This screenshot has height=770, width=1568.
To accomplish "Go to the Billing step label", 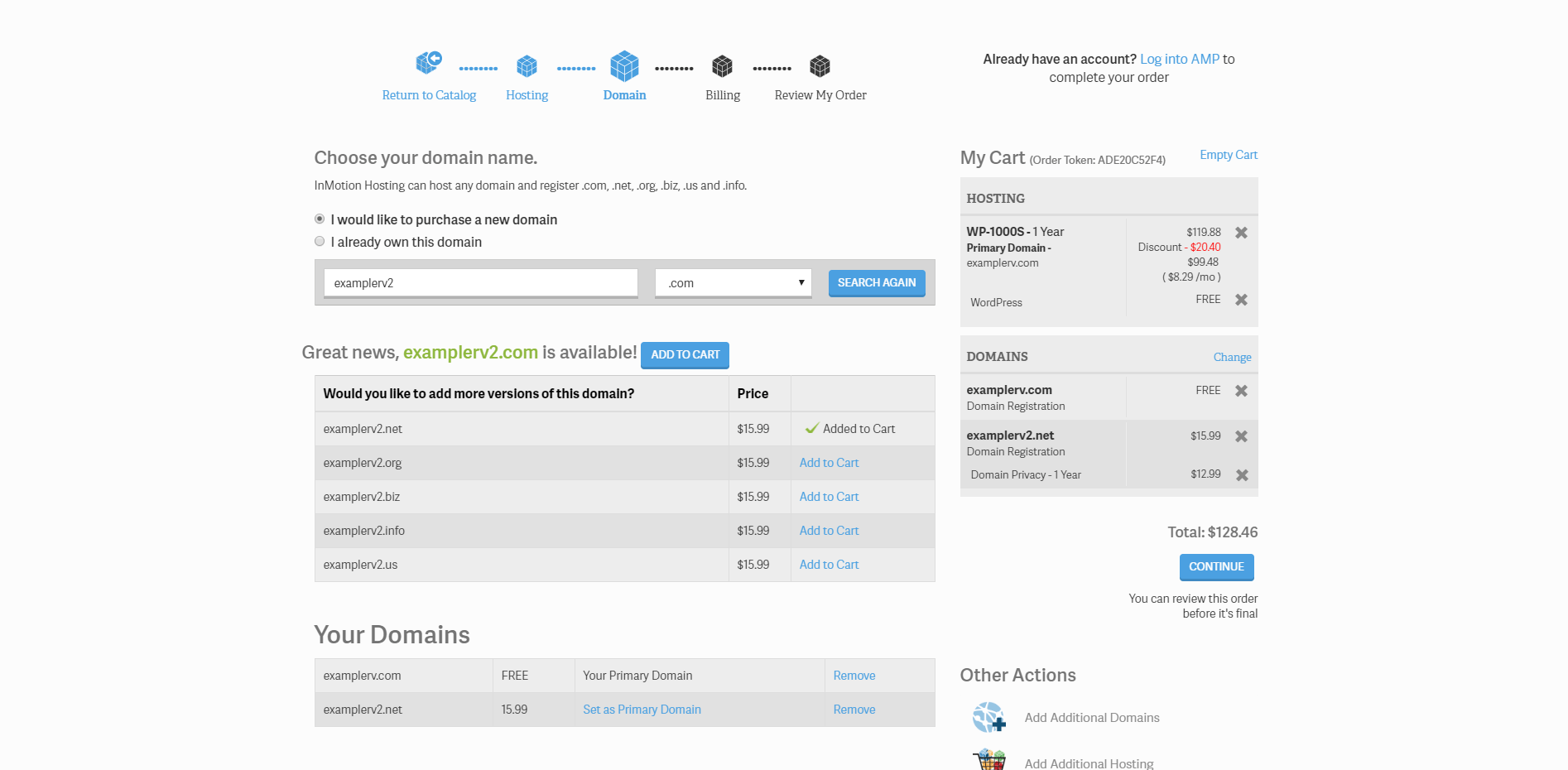I will point(723,95).
